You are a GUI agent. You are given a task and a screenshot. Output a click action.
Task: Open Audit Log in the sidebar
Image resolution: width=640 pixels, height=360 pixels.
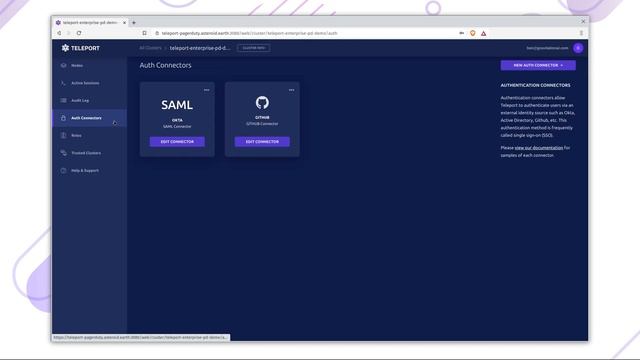(89, 100)
